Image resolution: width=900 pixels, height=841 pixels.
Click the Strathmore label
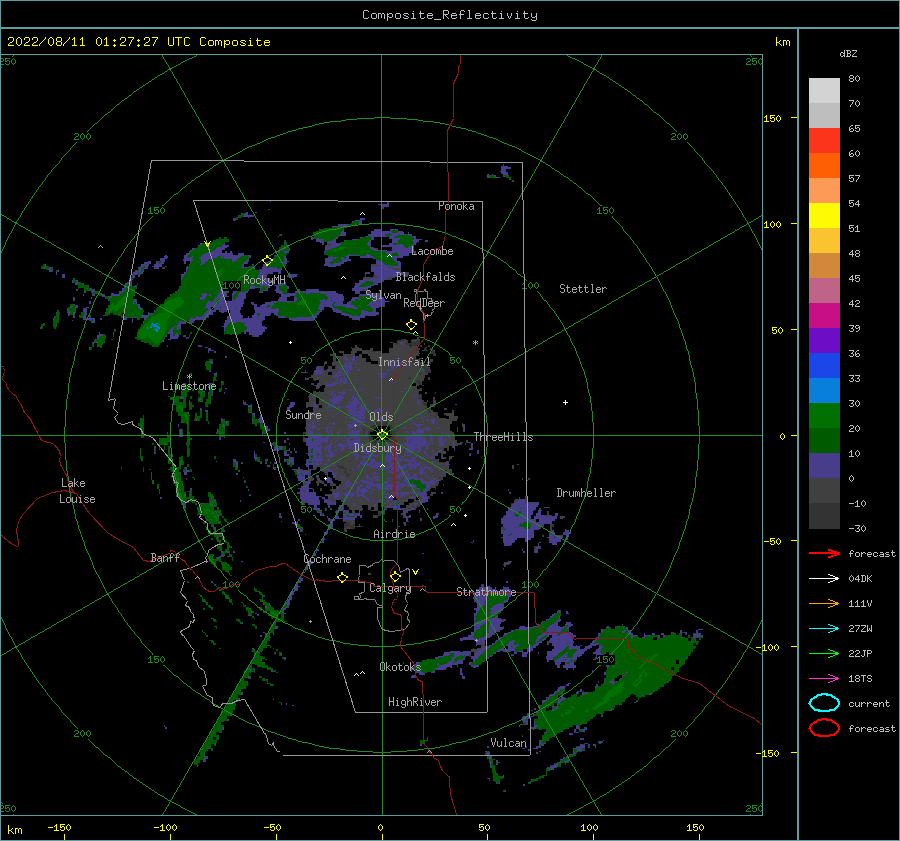[486, 591]
